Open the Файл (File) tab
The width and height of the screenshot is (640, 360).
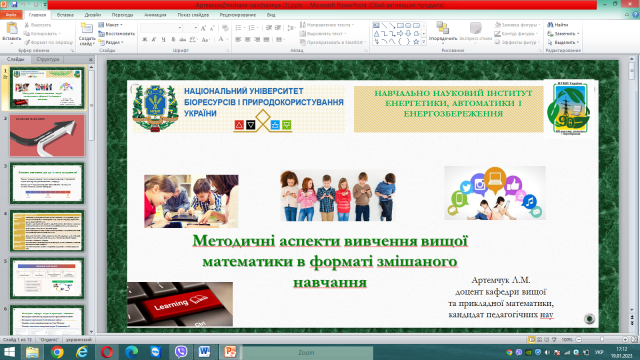[11, 15]
